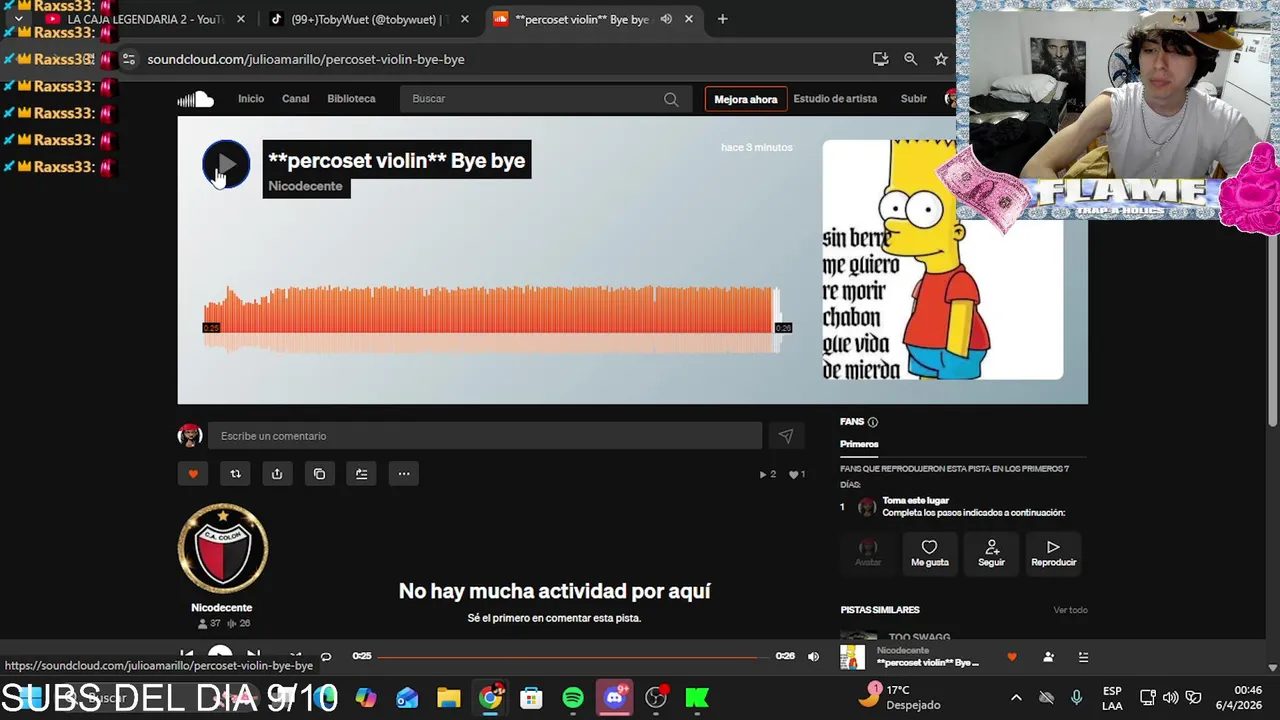Mute with bottom player volume icon

pos(813,657)
